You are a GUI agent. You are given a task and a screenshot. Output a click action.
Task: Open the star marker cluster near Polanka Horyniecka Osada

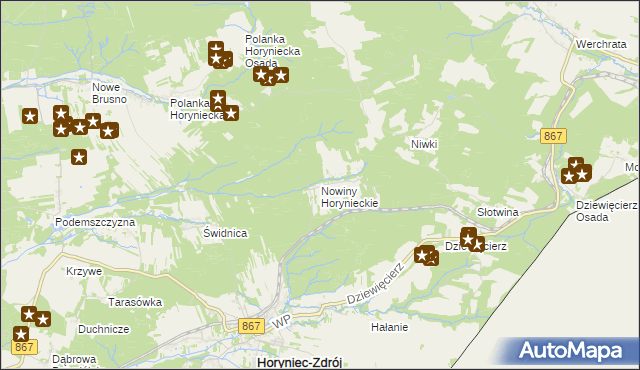click(x=271, y=76)
